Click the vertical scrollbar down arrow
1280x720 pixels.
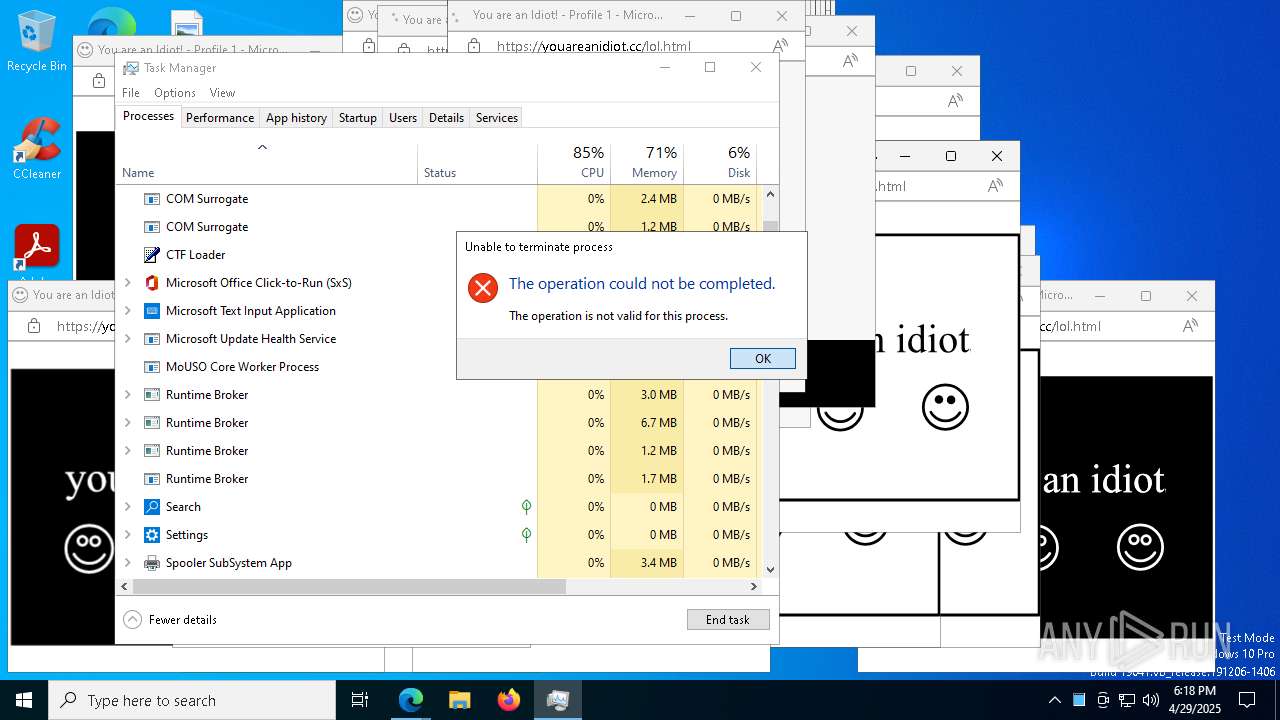pos(770,569)
